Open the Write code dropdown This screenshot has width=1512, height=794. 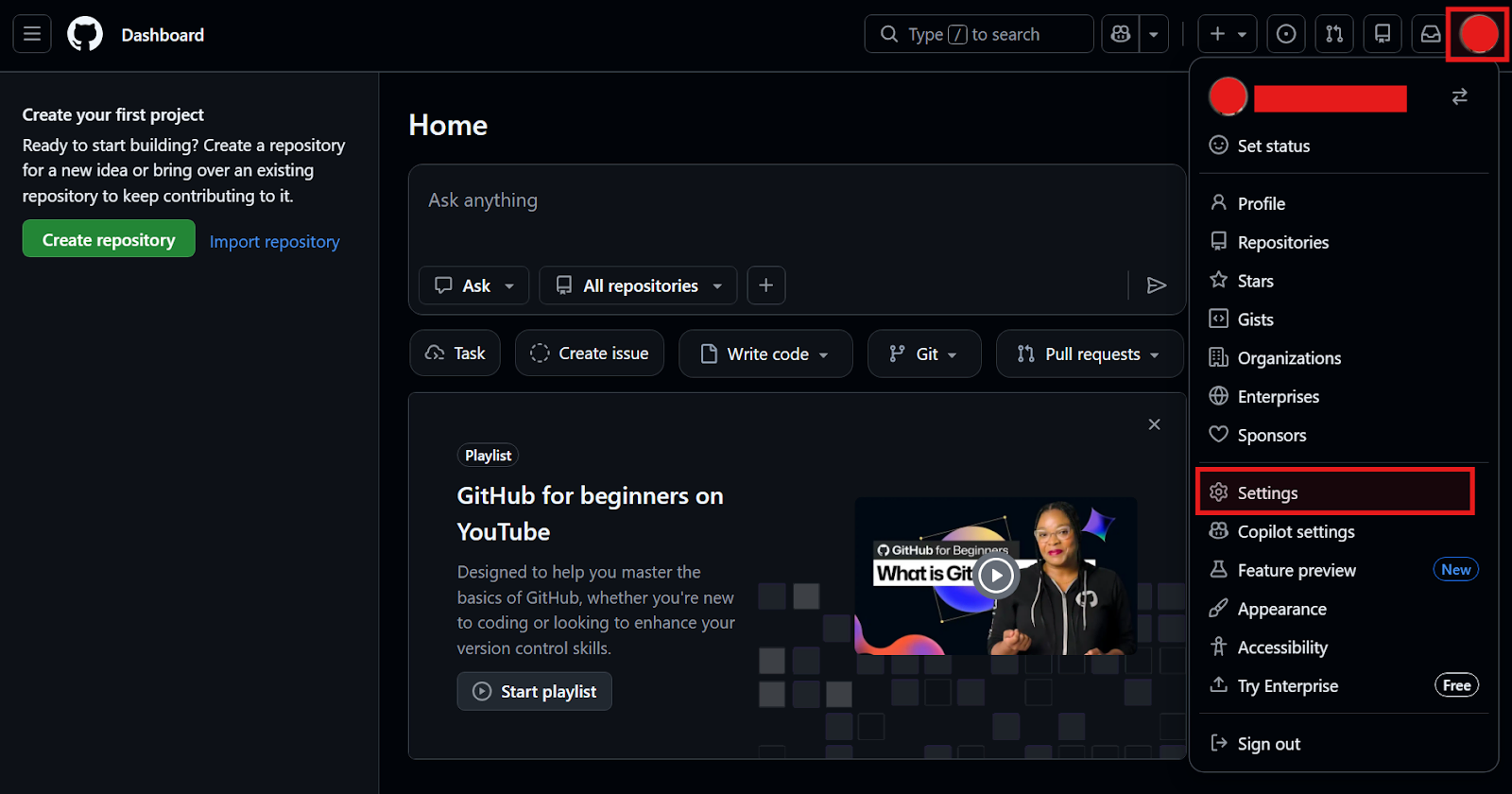point(765,354)
